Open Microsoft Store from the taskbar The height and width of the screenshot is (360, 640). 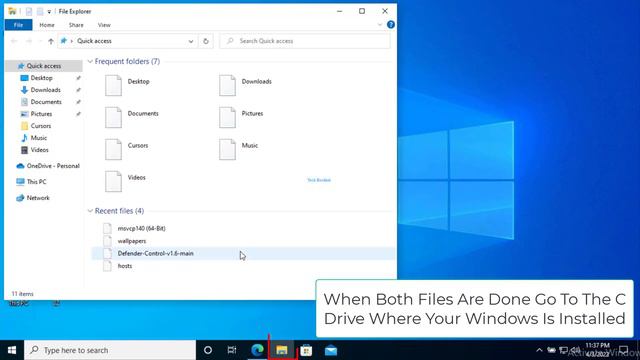click(306, 350)
